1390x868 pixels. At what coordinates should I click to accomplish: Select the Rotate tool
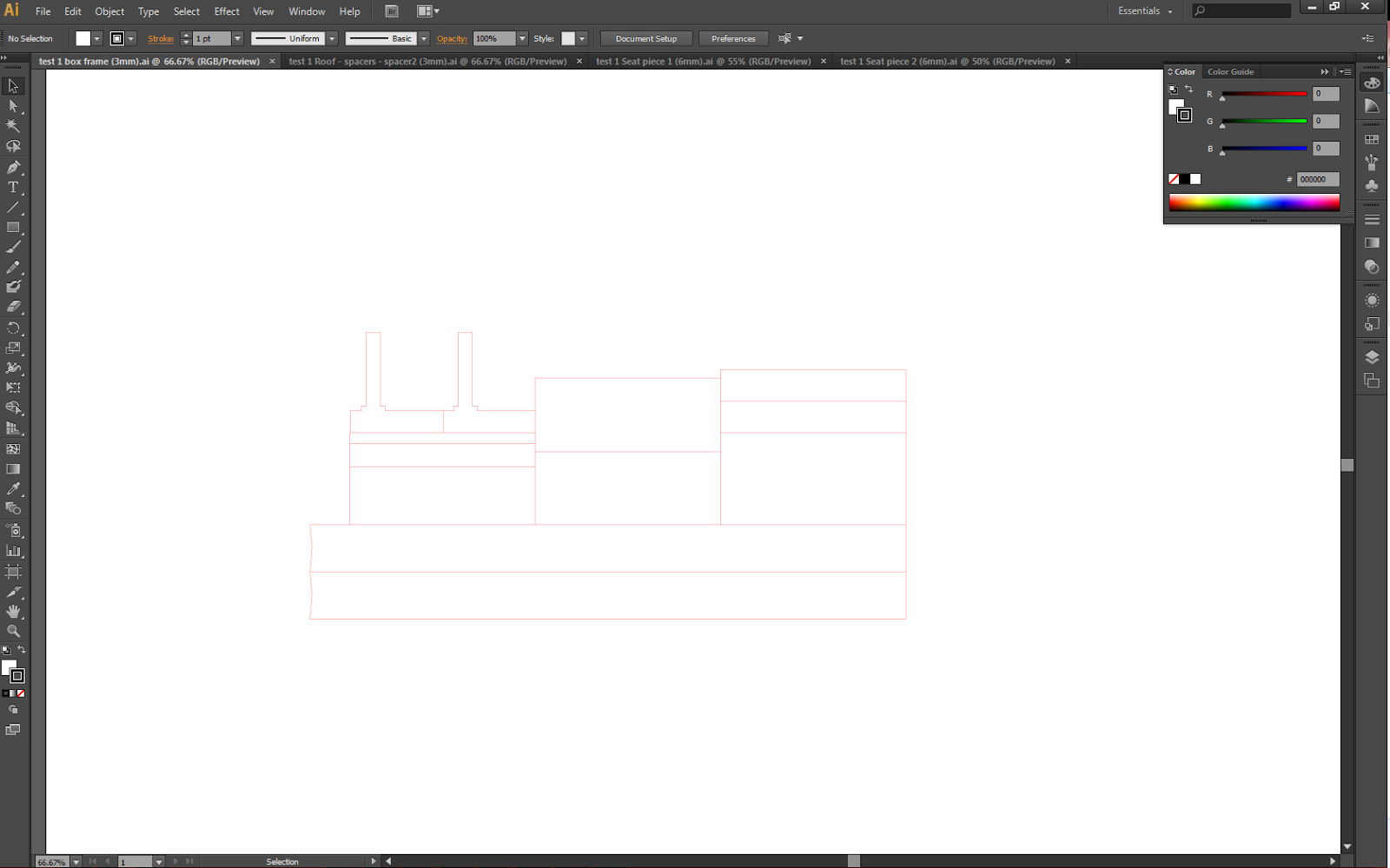tap(13, 328)
